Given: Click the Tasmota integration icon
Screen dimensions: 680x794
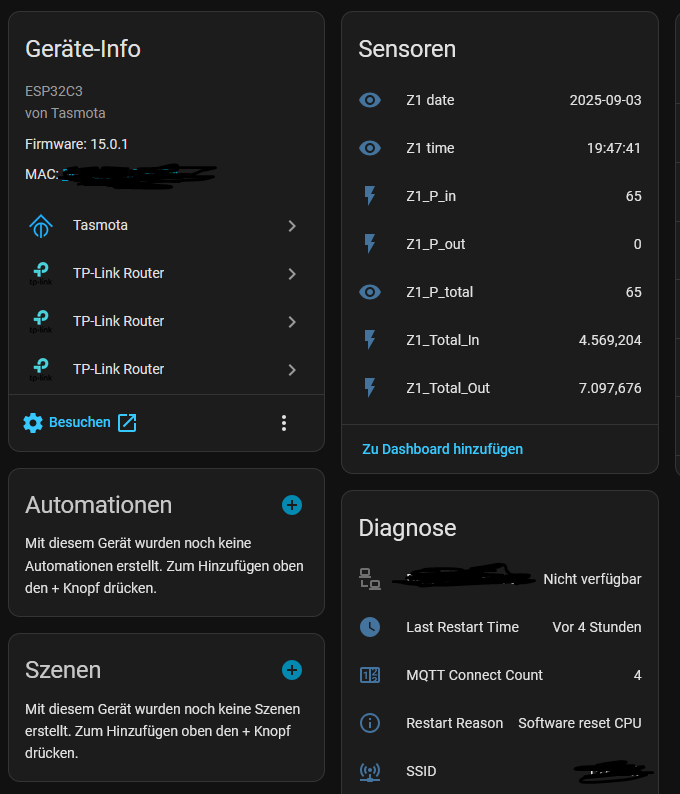Looking at the screenshot, I should (40, 226).
